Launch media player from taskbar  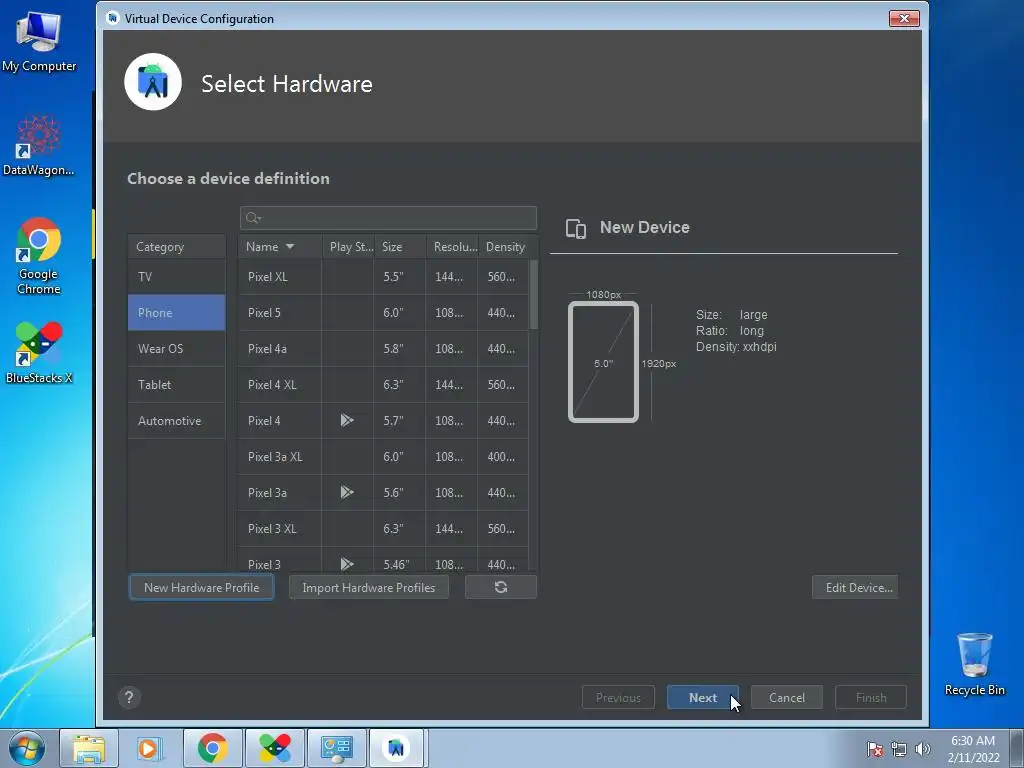point(150,748)
